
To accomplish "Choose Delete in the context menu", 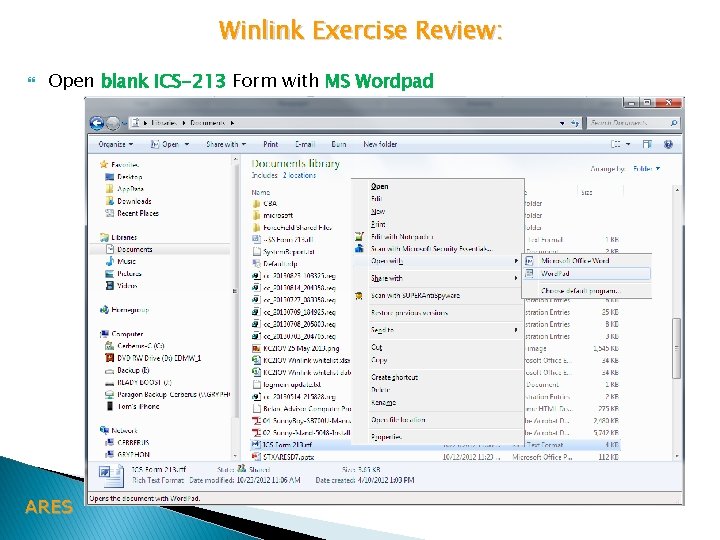I will [381, 390].
